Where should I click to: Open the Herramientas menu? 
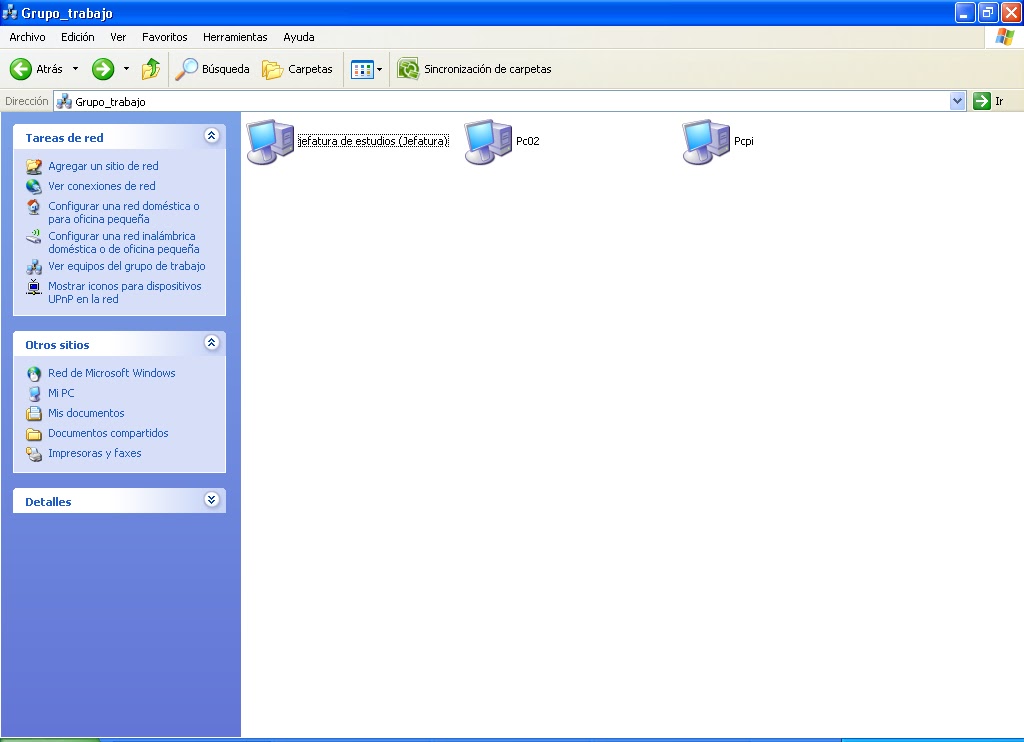pos(235,37)
